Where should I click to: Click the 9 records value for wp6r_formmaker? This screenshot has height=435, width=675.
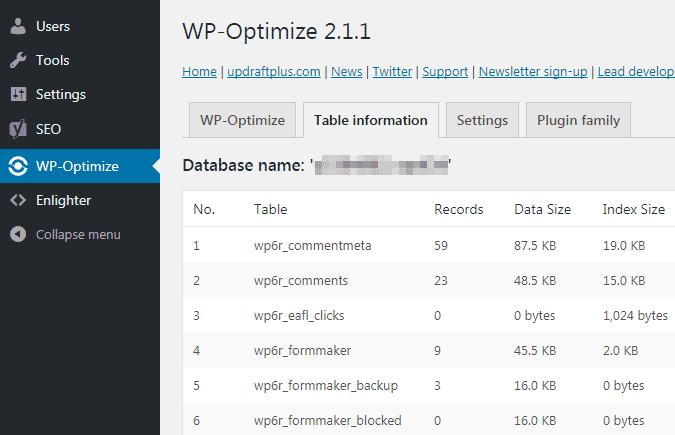pyautogui.click(x=437, y=351)
